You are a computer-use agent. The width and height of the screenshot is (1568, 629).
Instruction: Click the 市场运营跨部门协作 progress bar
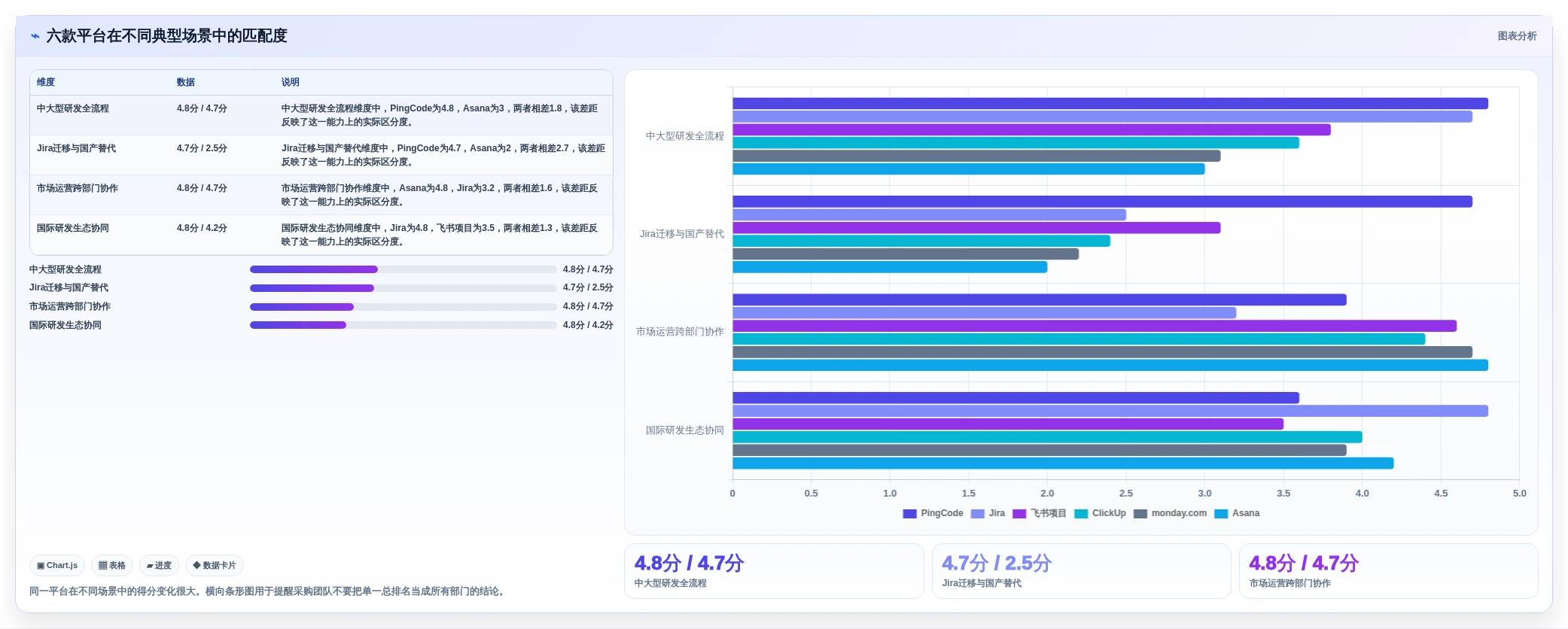tap(403, 307)
